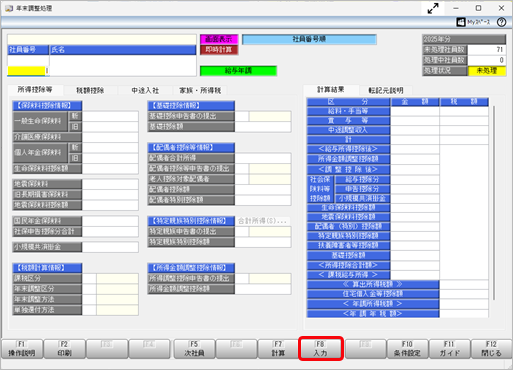Click the 画面表示 magenta button
The width and height of the screenshot is (513, 370).
coord(219,39)
